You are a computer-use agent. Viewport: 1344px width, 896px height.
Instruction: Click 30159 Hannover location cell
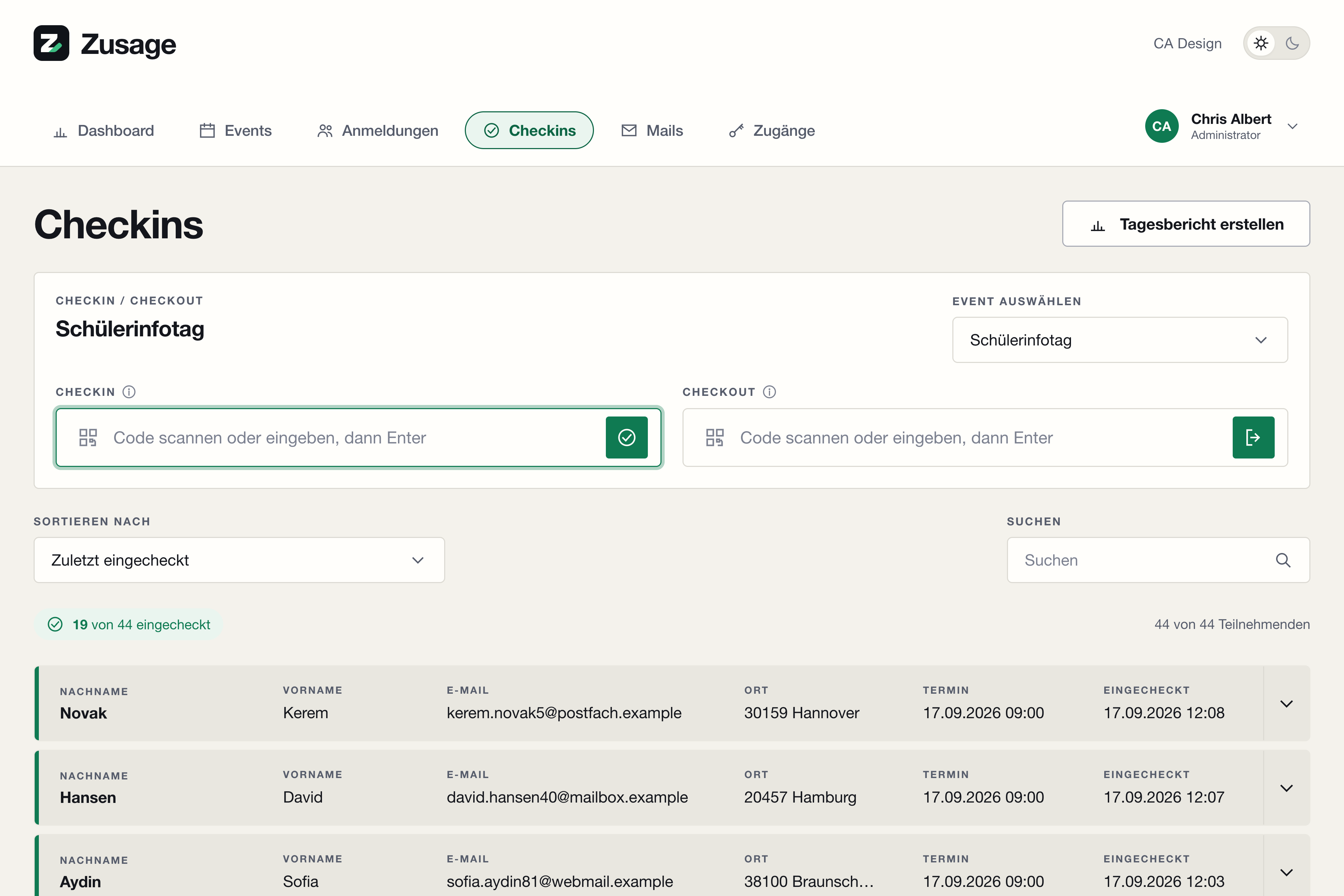(802, 713)
